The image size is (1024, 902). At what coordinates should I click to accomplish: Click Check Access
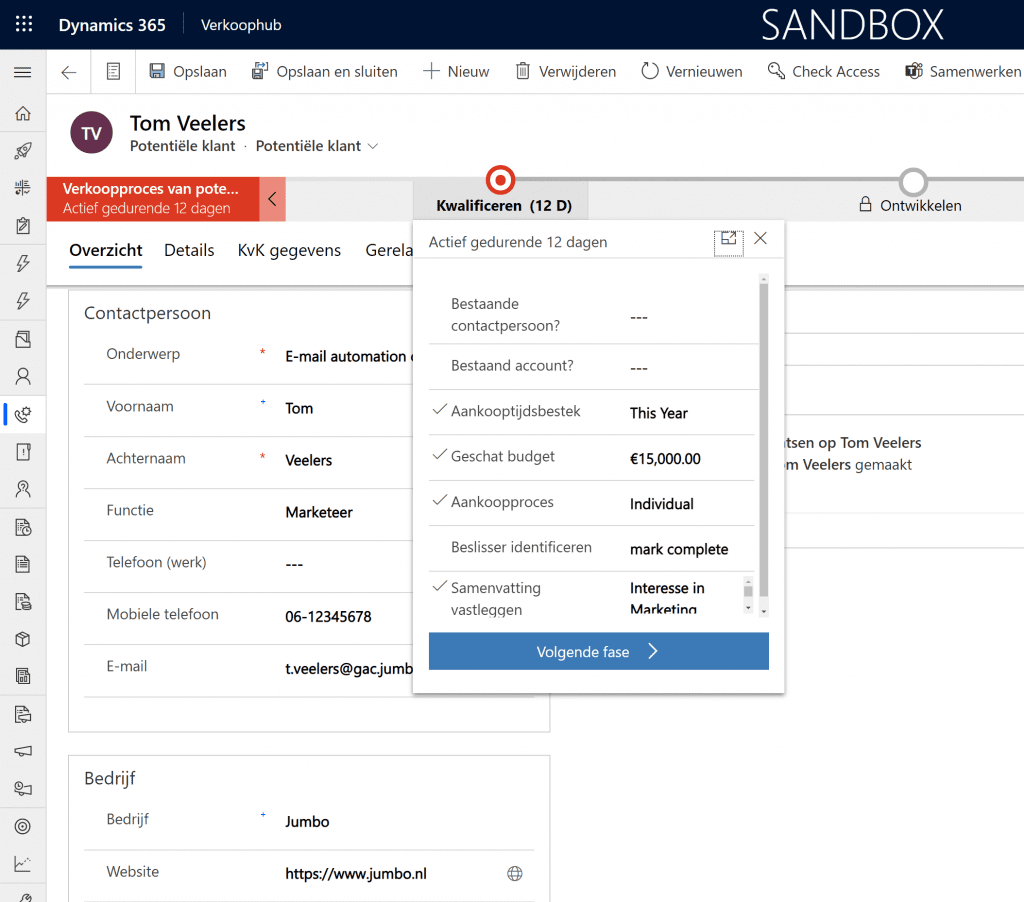824,71
